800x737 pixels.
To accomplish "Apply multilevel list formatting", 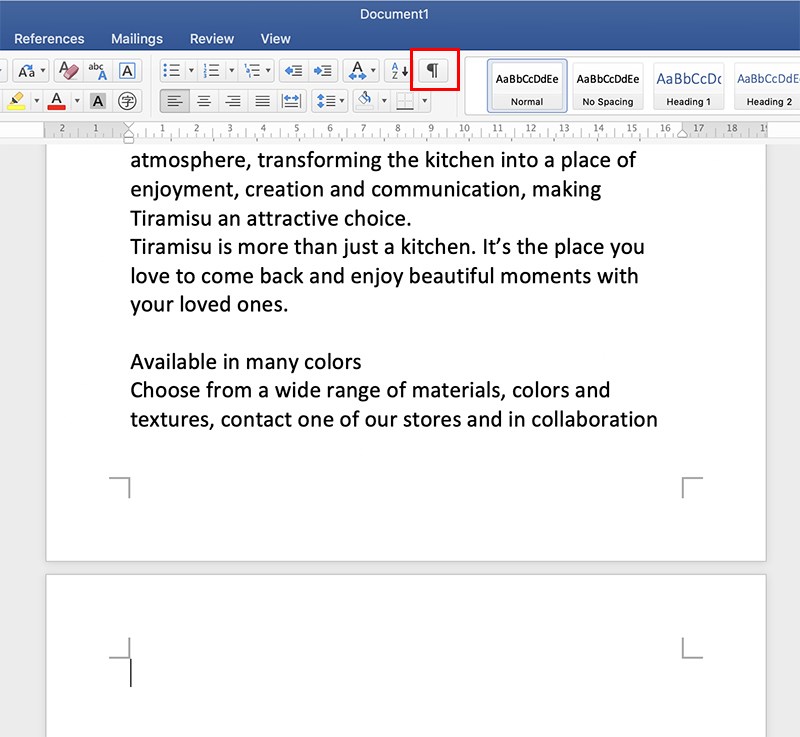I will point(253,70).
